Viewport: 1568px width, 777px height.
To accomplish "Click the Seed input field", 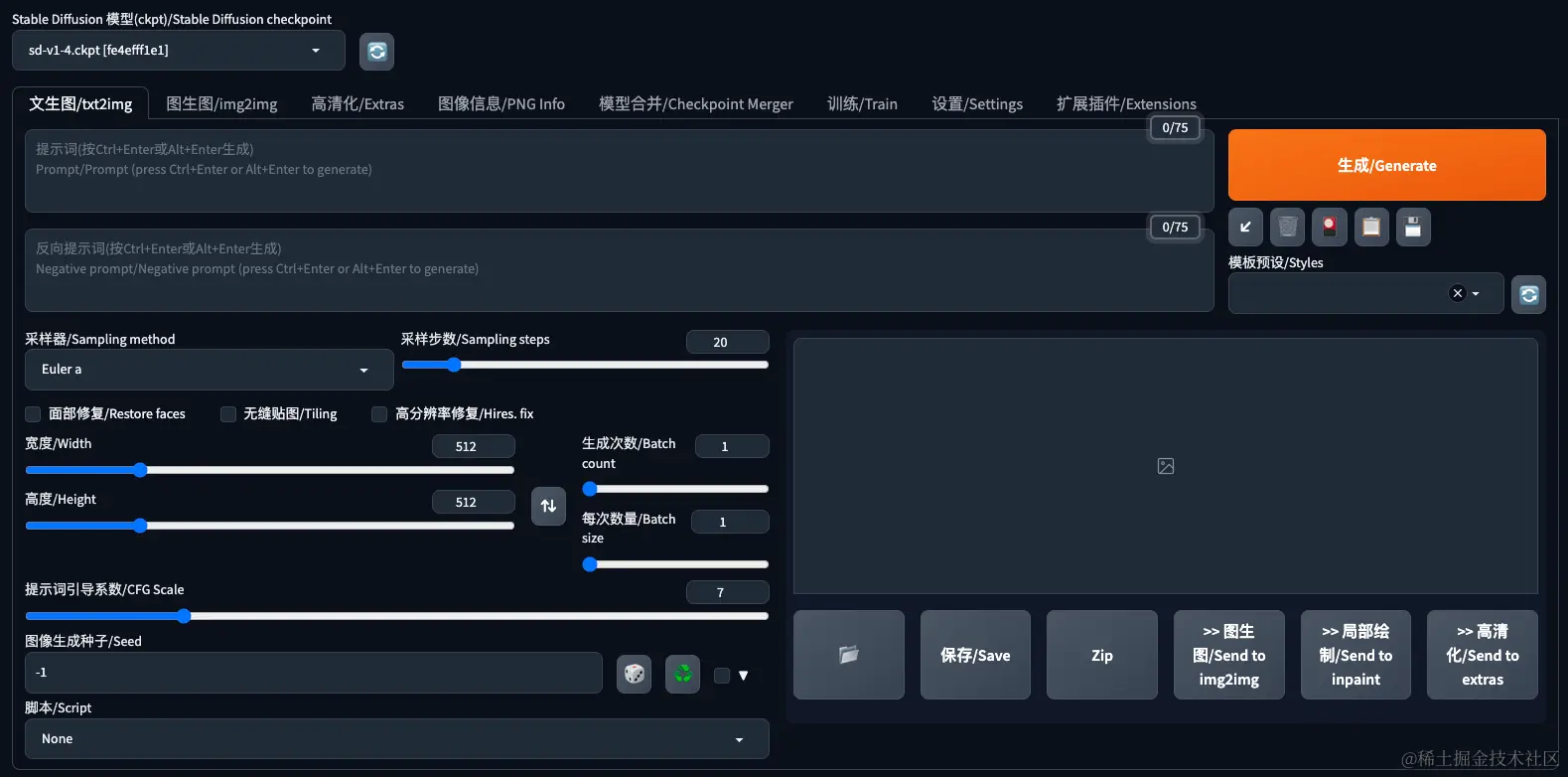I will click(314, 673).
